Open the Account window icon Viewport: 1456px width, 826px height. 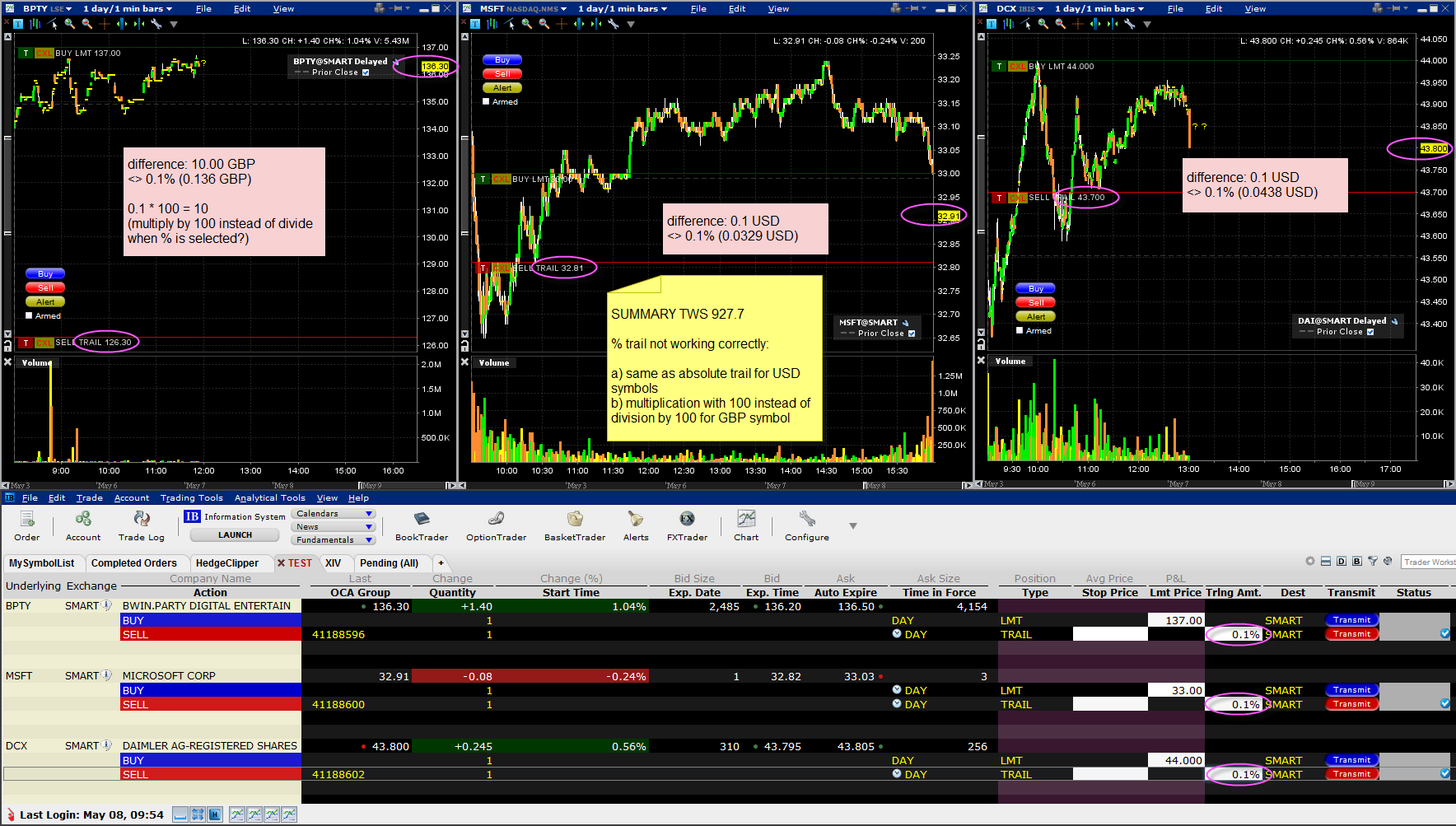point(83,525)
